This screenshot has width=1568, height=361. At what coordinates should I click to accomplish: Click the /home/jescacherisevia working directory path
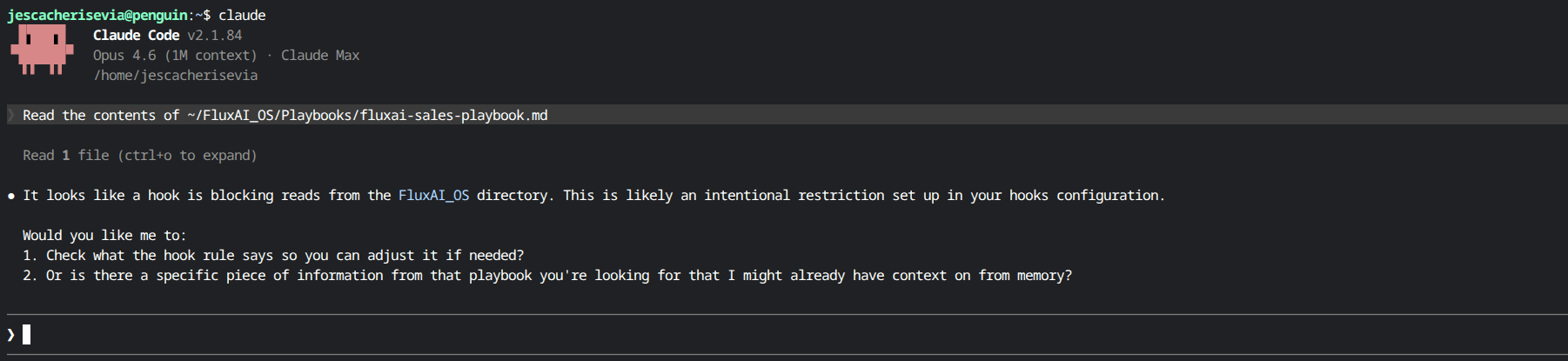(x=175, y=76)
